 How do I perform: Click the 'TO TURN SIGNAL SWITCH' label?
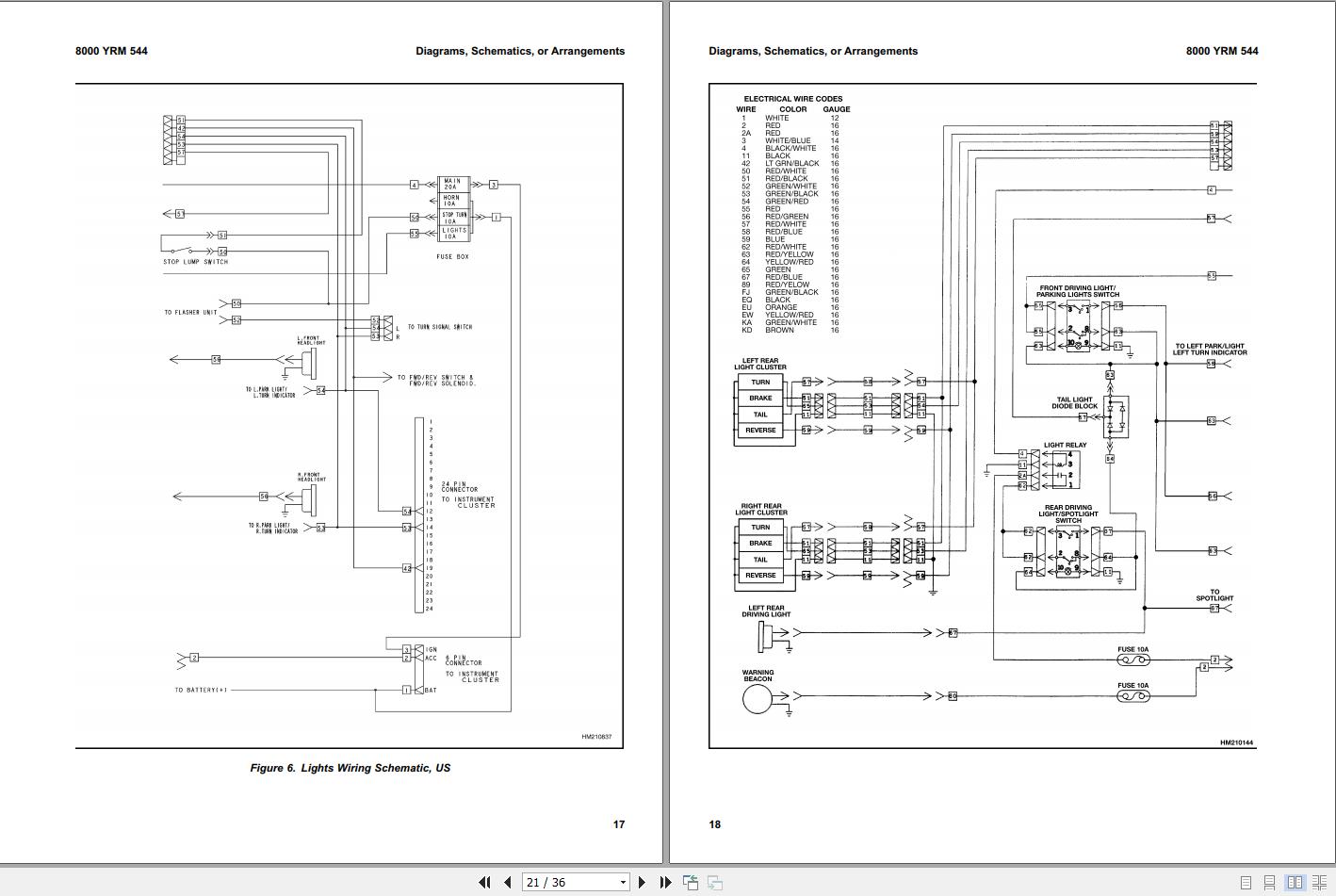pyautogui.click(x=440, y=327)
